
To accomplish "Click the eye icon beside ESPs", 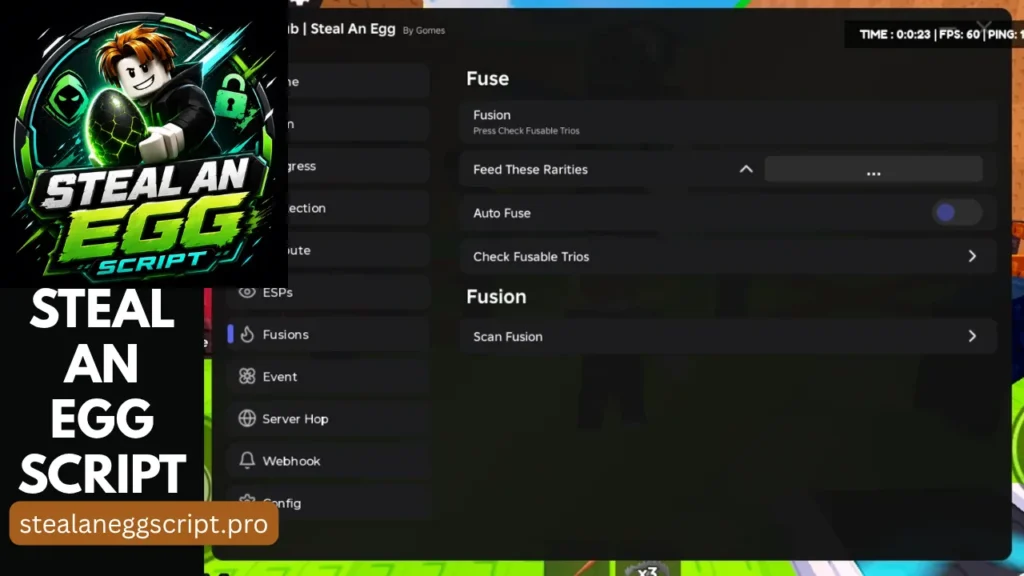I will coord(247,292).
